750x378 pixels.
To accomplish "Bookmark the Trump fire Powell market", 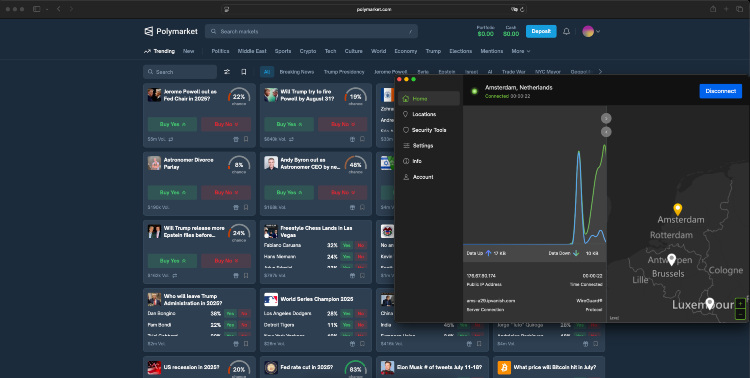I will [363, 139].
